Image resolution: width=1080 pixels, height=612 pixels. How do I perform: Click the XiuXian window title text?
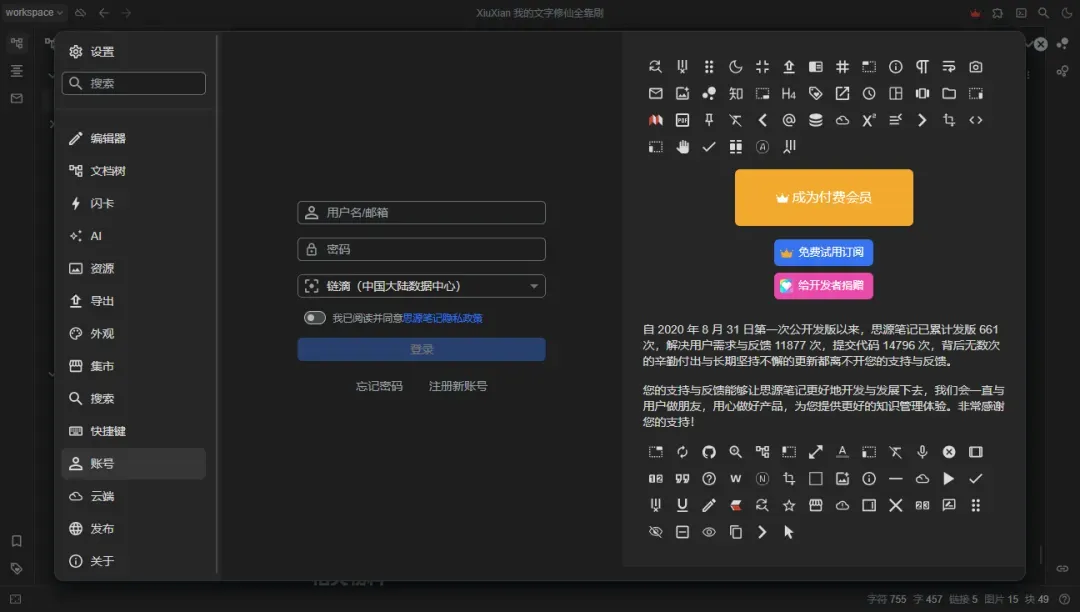[540, 12]
